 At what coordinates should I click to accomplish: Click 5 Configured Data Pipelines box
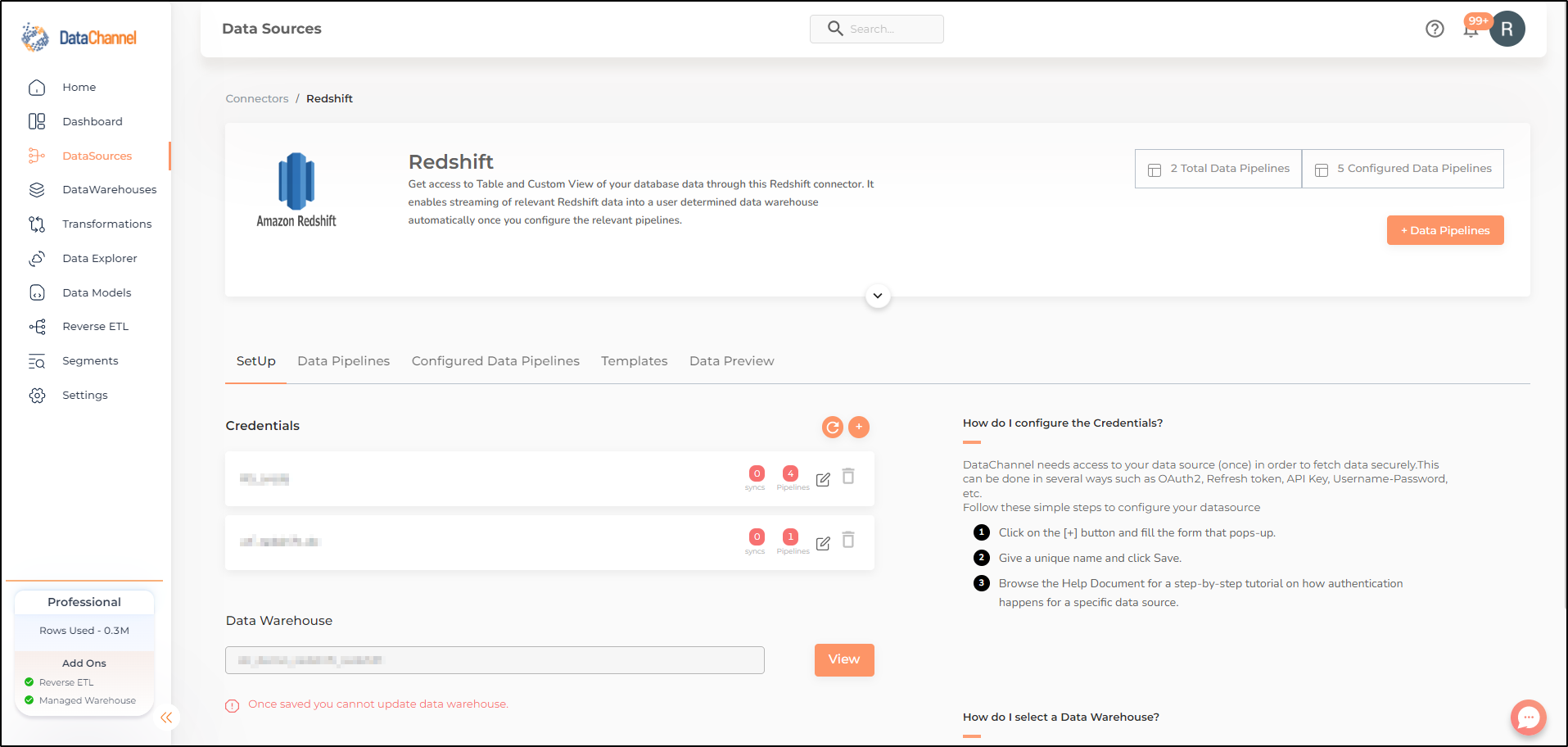(1403, 169)
